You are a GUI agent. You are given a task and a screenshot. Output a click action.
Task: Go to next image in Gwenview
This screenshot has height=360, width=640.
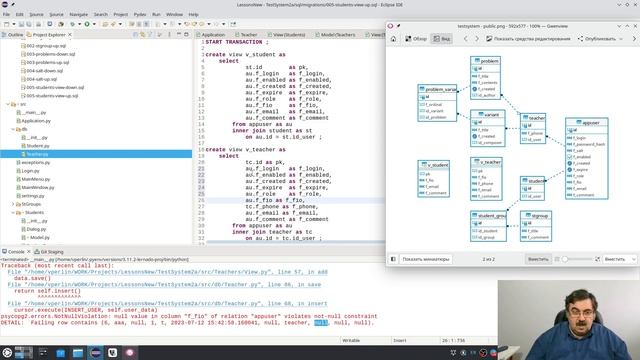click(477, 39)
